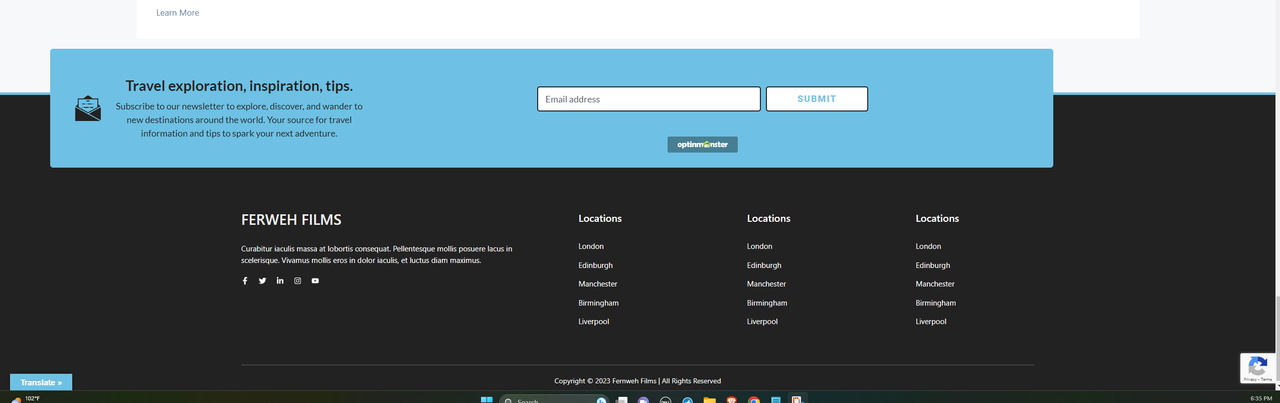Open Google Chrome from the taskbar
Screen dimensions: 1280x403
coord(754,400)
